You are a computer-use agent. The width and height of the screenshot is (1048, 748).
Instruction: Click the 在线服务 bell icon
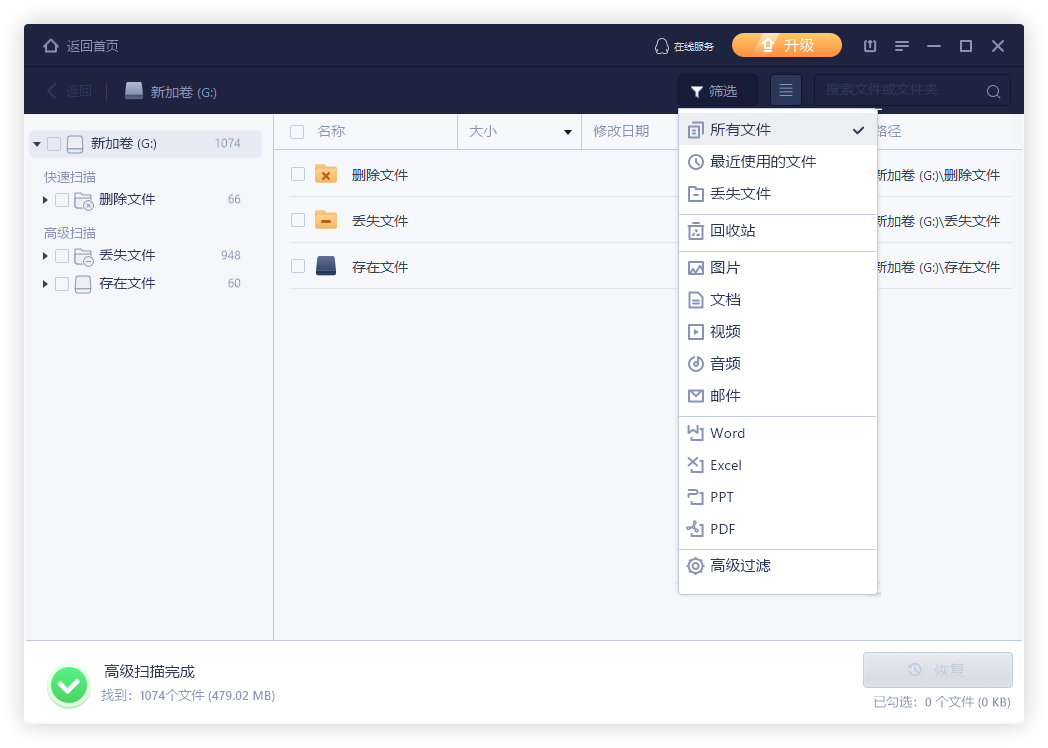click(660, 45)
